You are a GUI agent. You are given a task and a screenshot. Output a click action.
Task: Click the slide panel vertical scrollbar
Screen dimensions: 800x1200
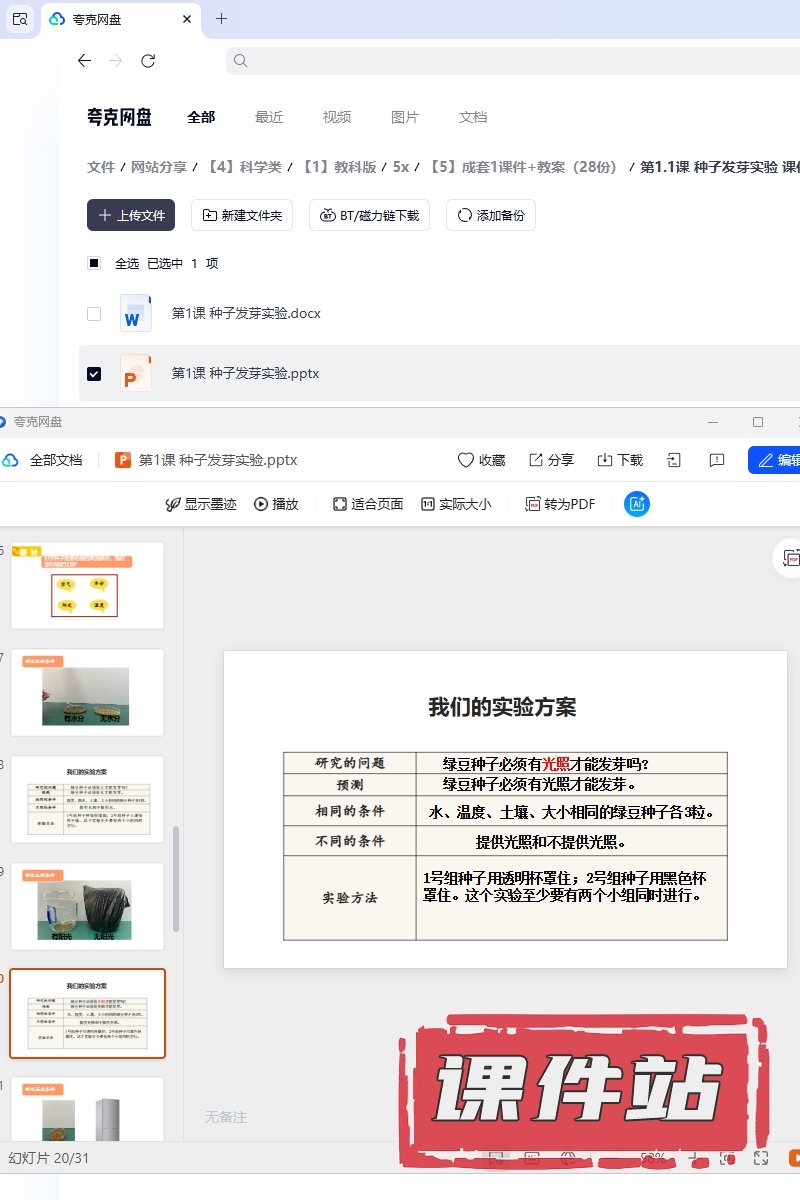(x=177, y=880)
